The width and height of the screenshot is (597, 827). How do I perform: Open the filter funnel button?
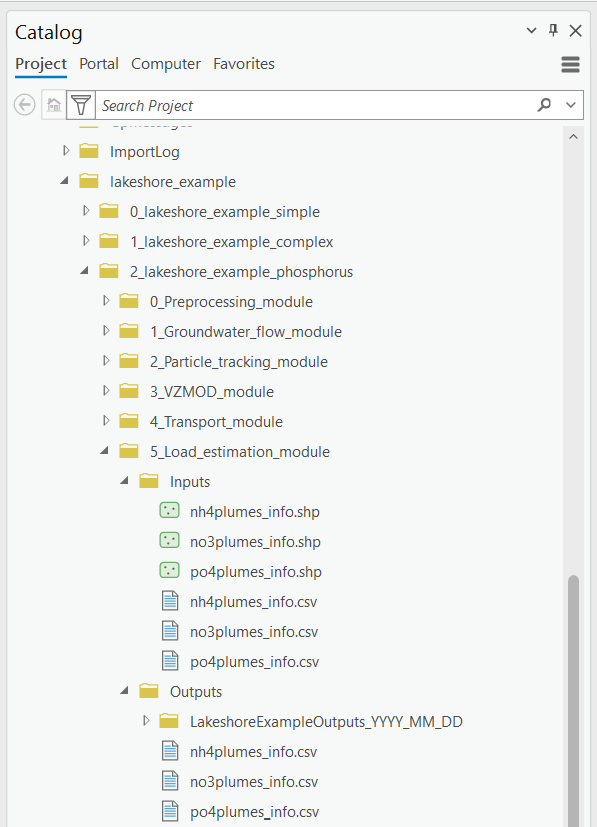[81, 104]
